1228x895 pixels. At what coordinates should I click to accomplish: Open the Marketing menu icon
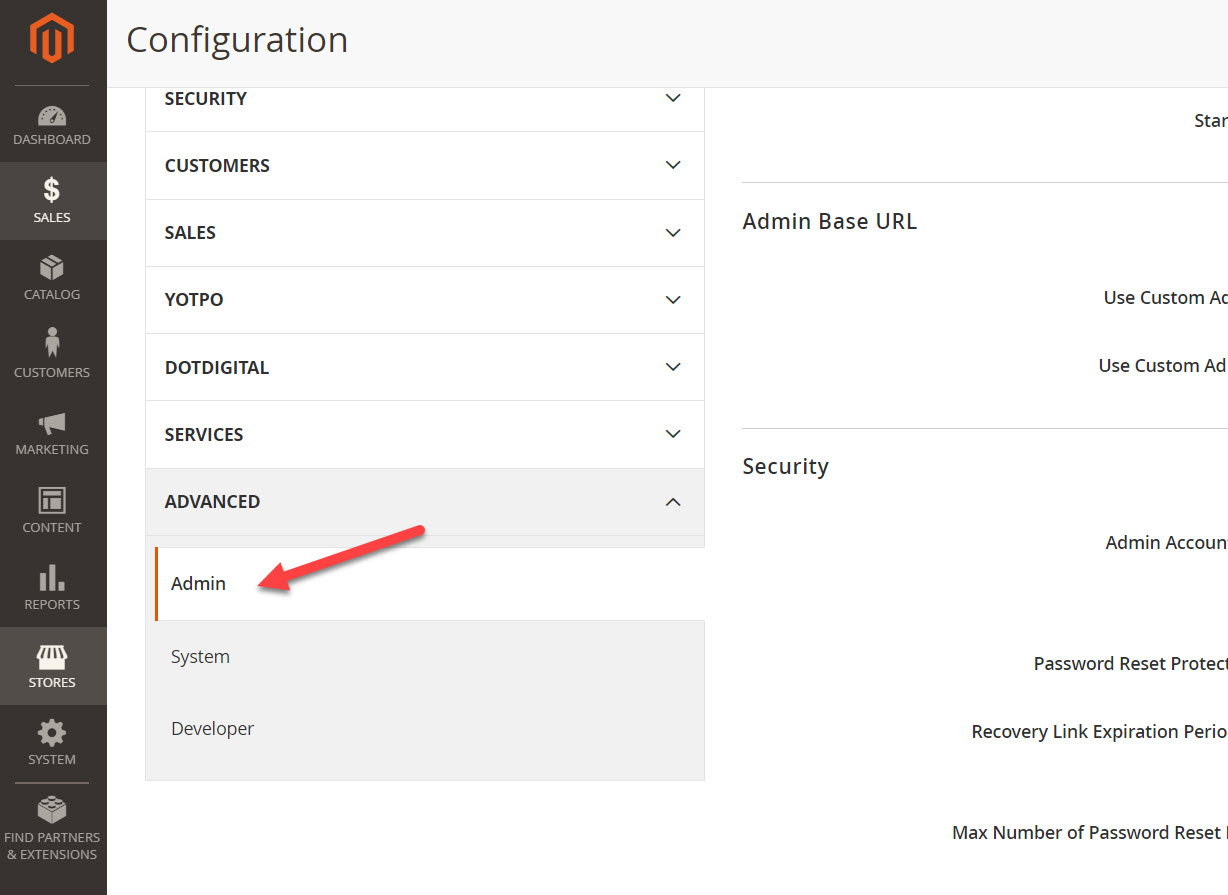(x=52, y=433)
